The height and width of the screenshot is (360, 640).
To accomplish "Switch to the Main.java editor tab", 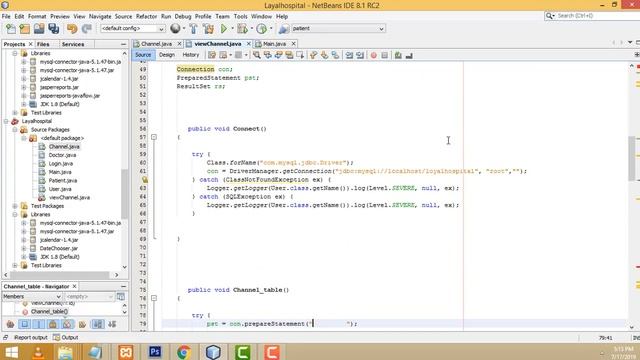I will pos(274,44).
